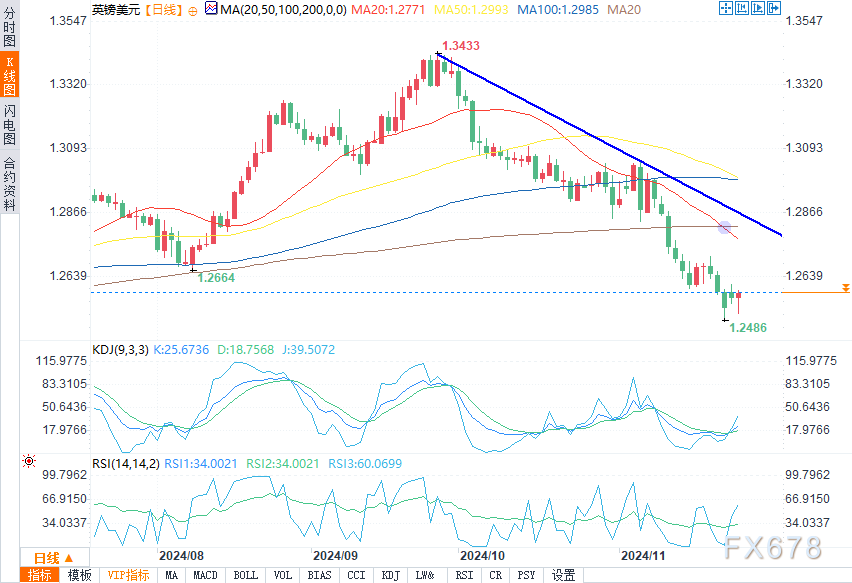Select the LW& indicator button
Image resolution: width=852 pixels, height=583 pixels.
[x=425, y=575]
